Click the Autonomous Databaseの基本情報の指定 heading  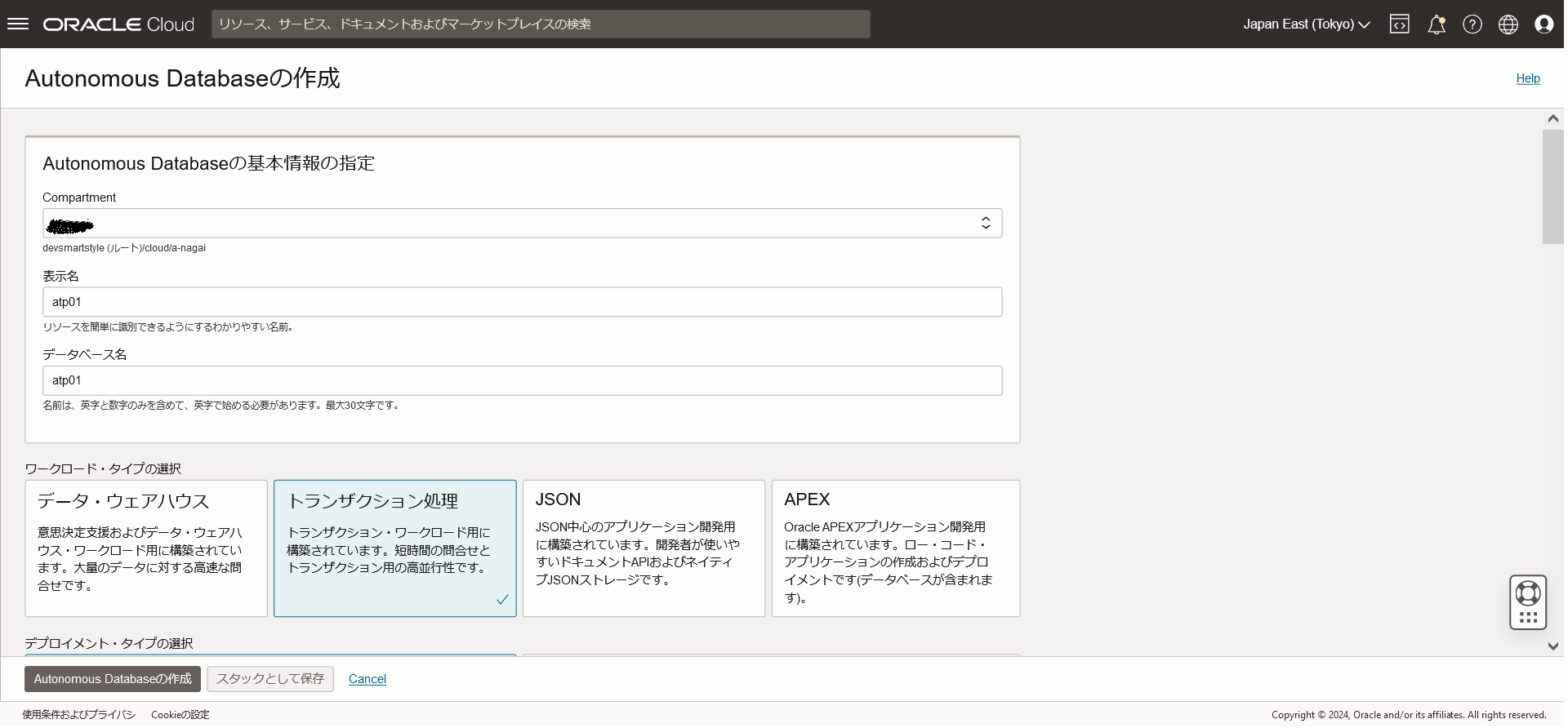(208, 163)
